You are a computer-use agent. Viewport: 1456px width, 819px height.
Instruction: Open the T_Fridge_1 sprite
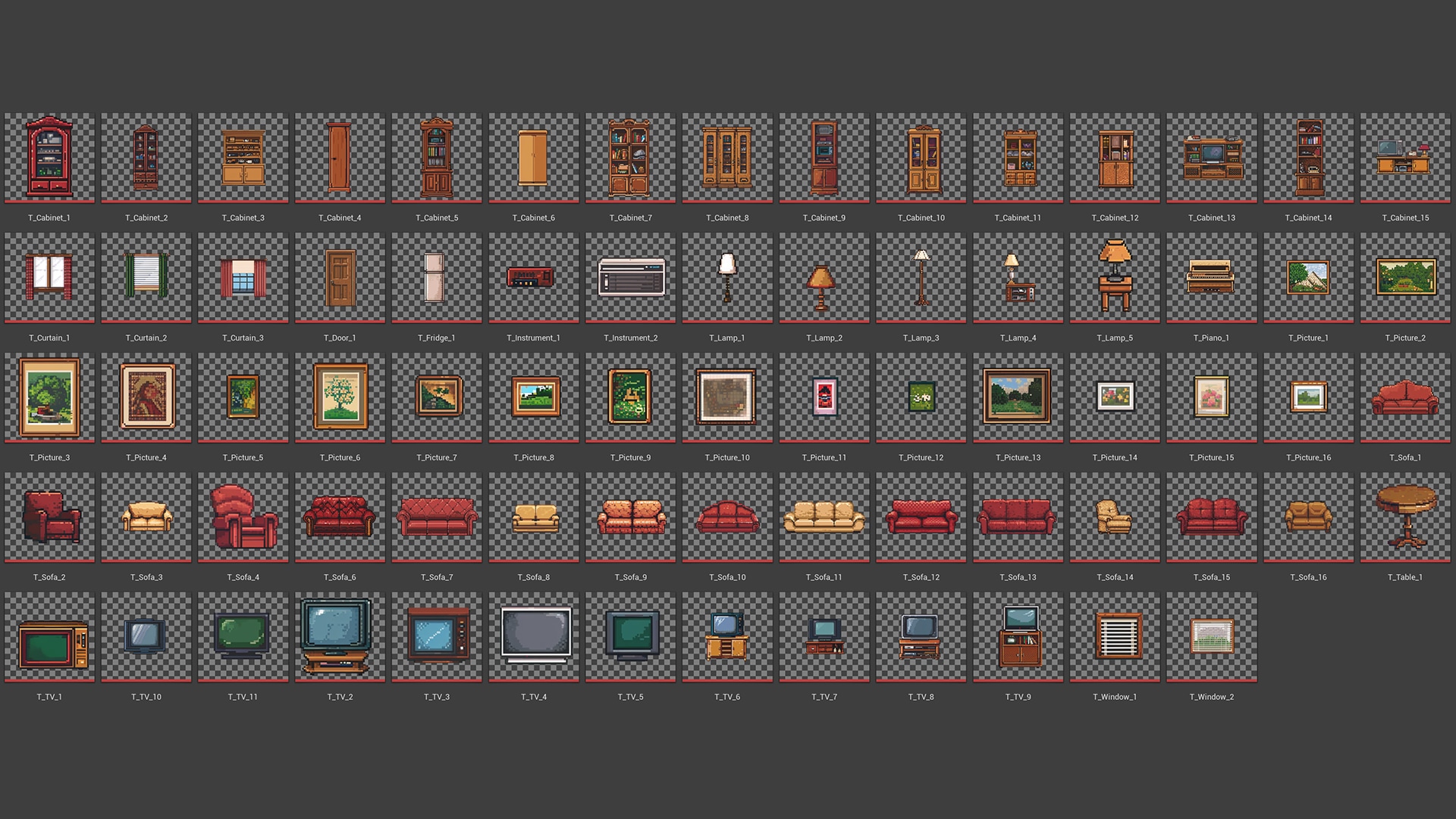coord(436,277)
